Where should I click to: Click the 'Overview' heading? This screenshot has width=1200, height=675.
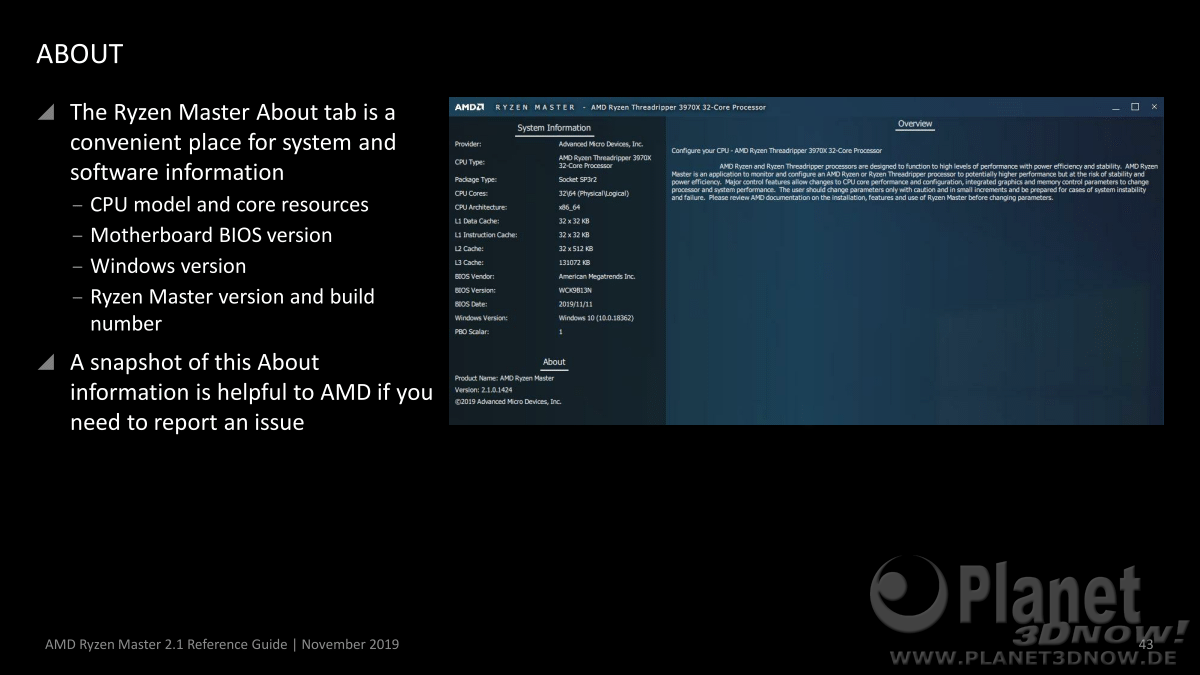pyautogui.click(x=915, y=124)
